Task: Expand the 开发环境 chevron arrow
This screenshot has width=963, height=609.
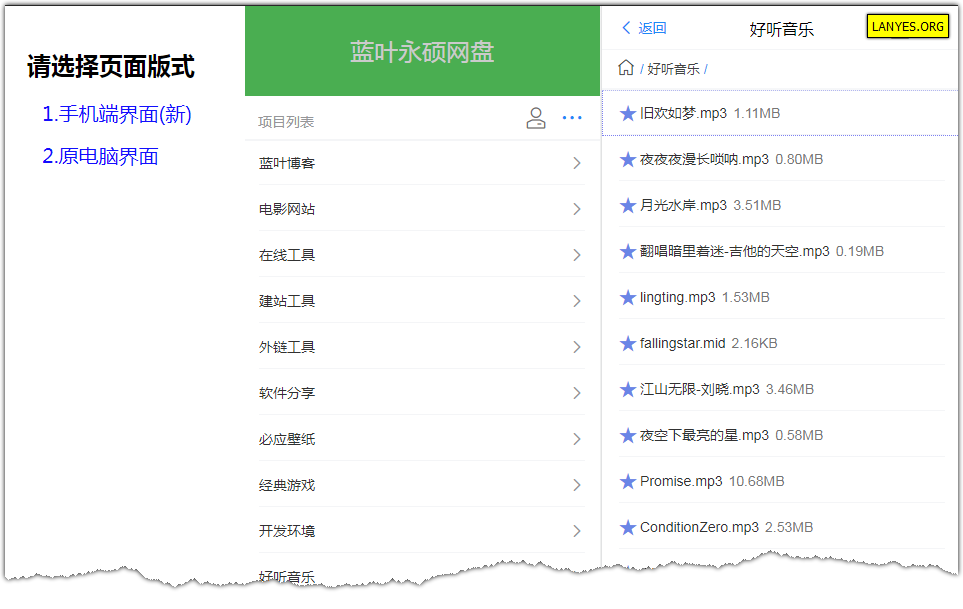Action: click(576, 532)
